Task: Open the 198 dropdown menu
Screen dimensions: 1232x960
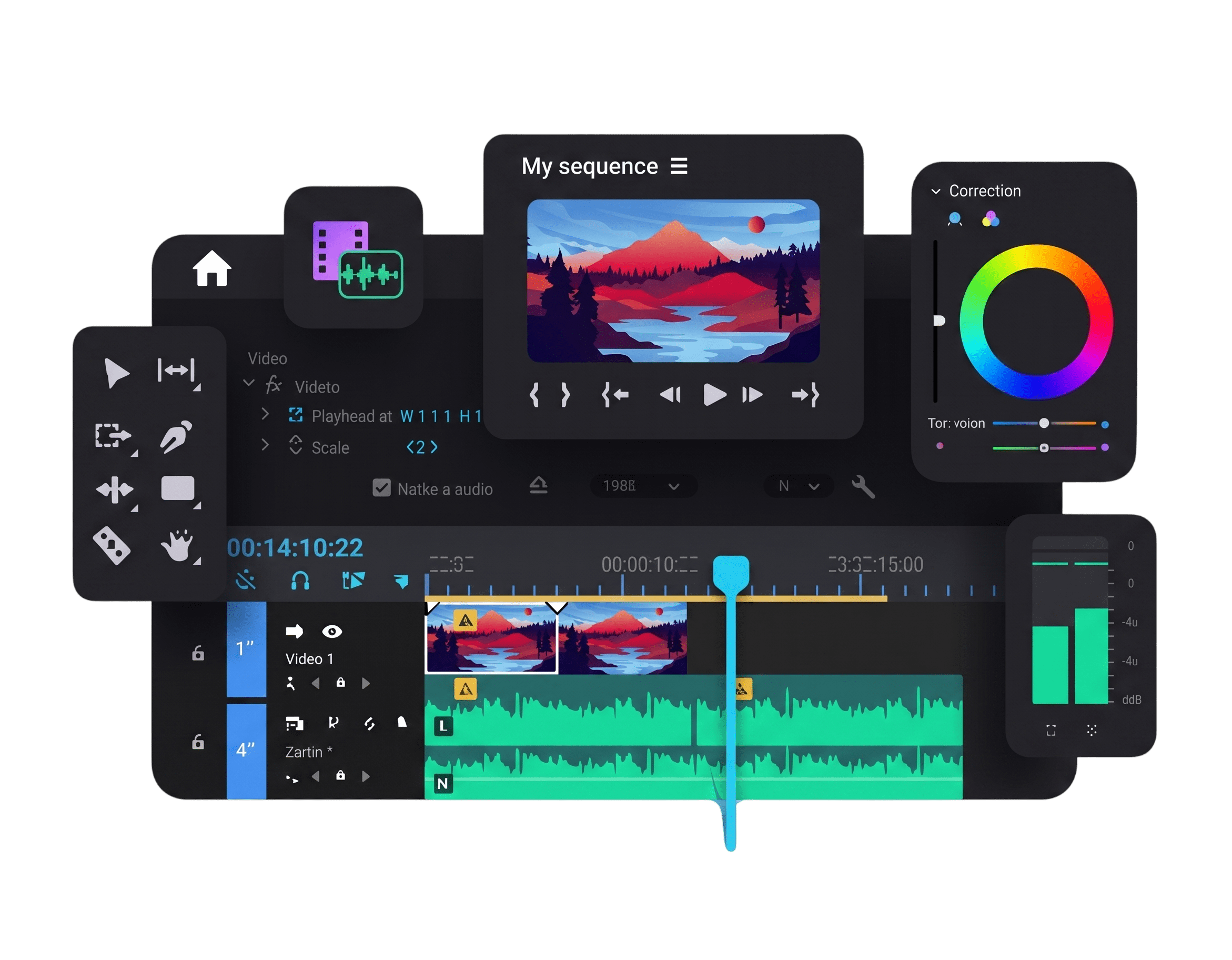Action: coord(644,486)
